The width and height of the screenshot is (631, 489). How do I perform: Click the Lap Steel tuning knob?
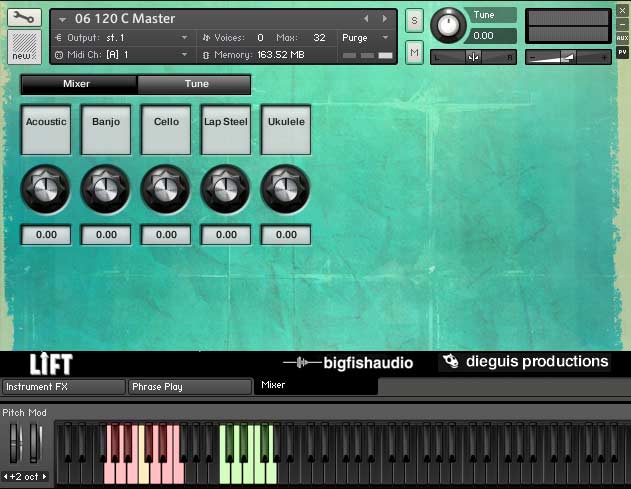pyautogui.click(x=225, y=189)
